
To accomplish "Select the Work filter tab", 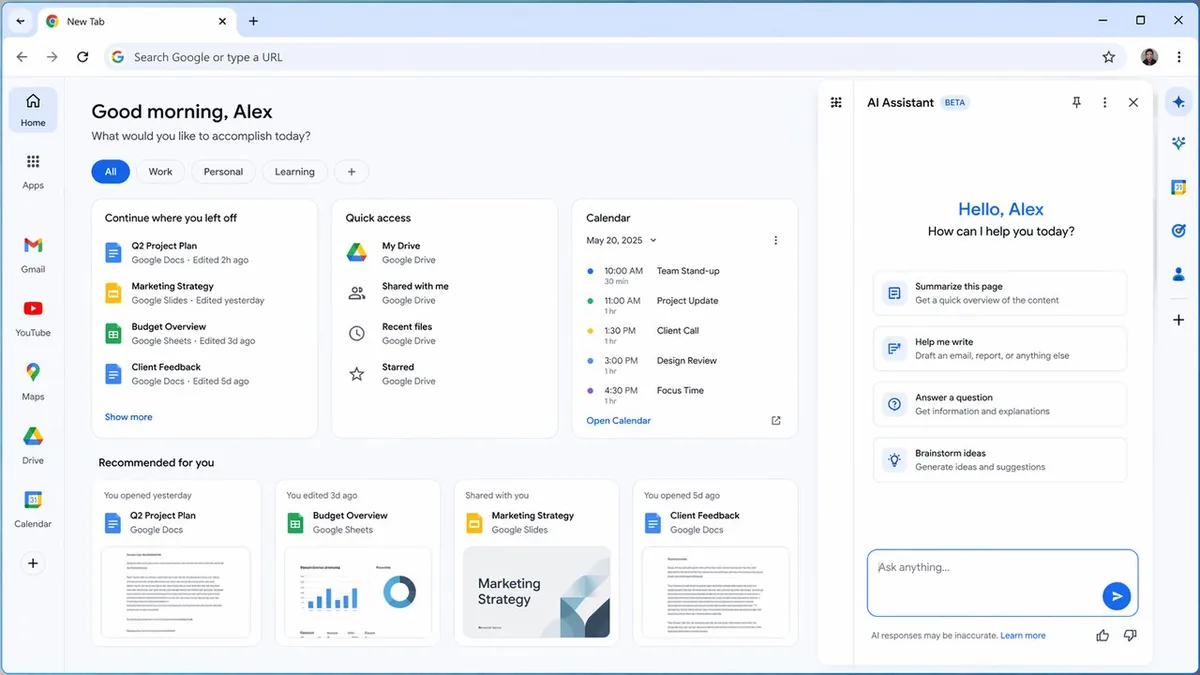I will tap(160, 172).
